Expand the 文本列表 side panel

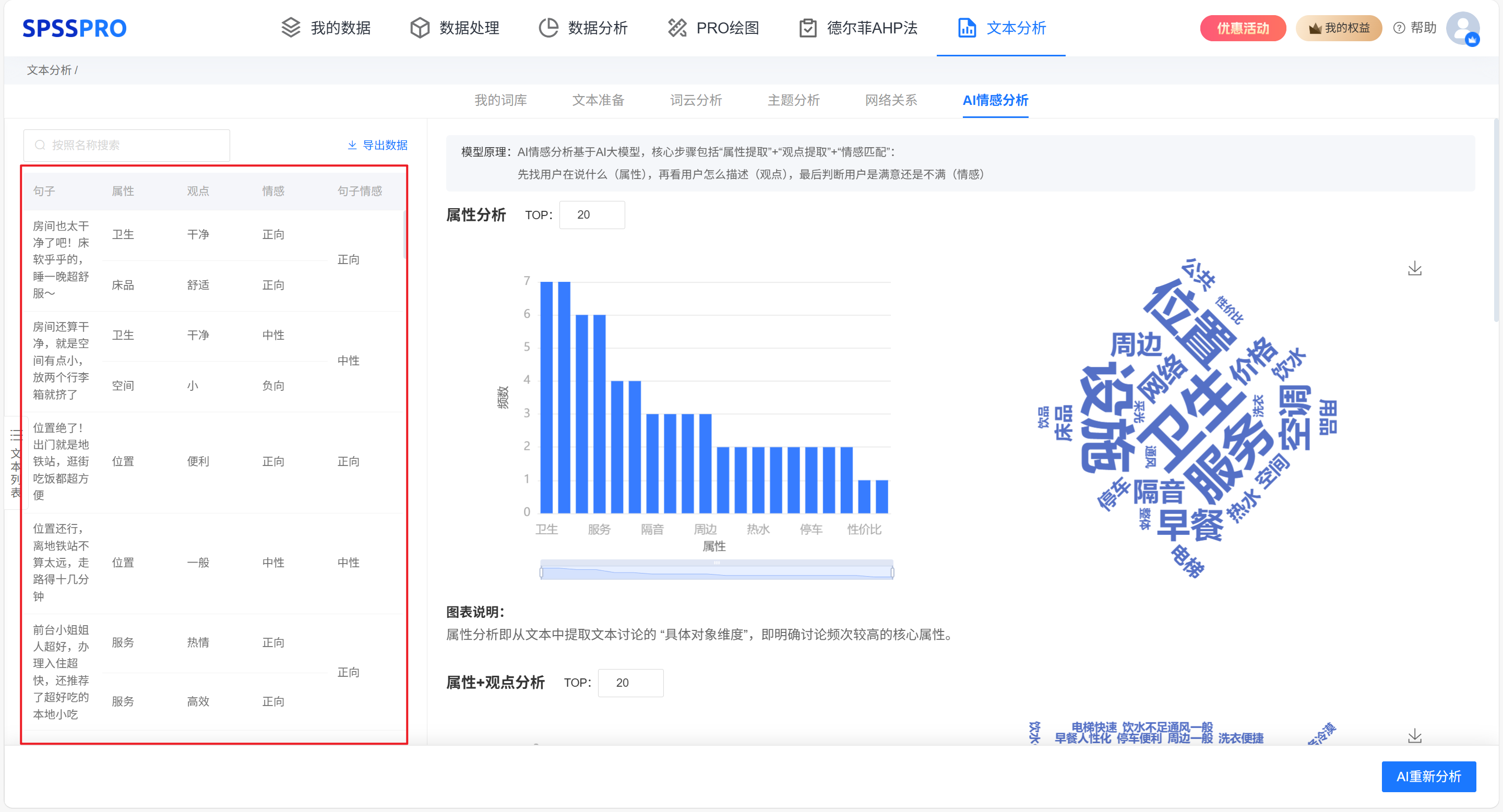coord(16,463)
